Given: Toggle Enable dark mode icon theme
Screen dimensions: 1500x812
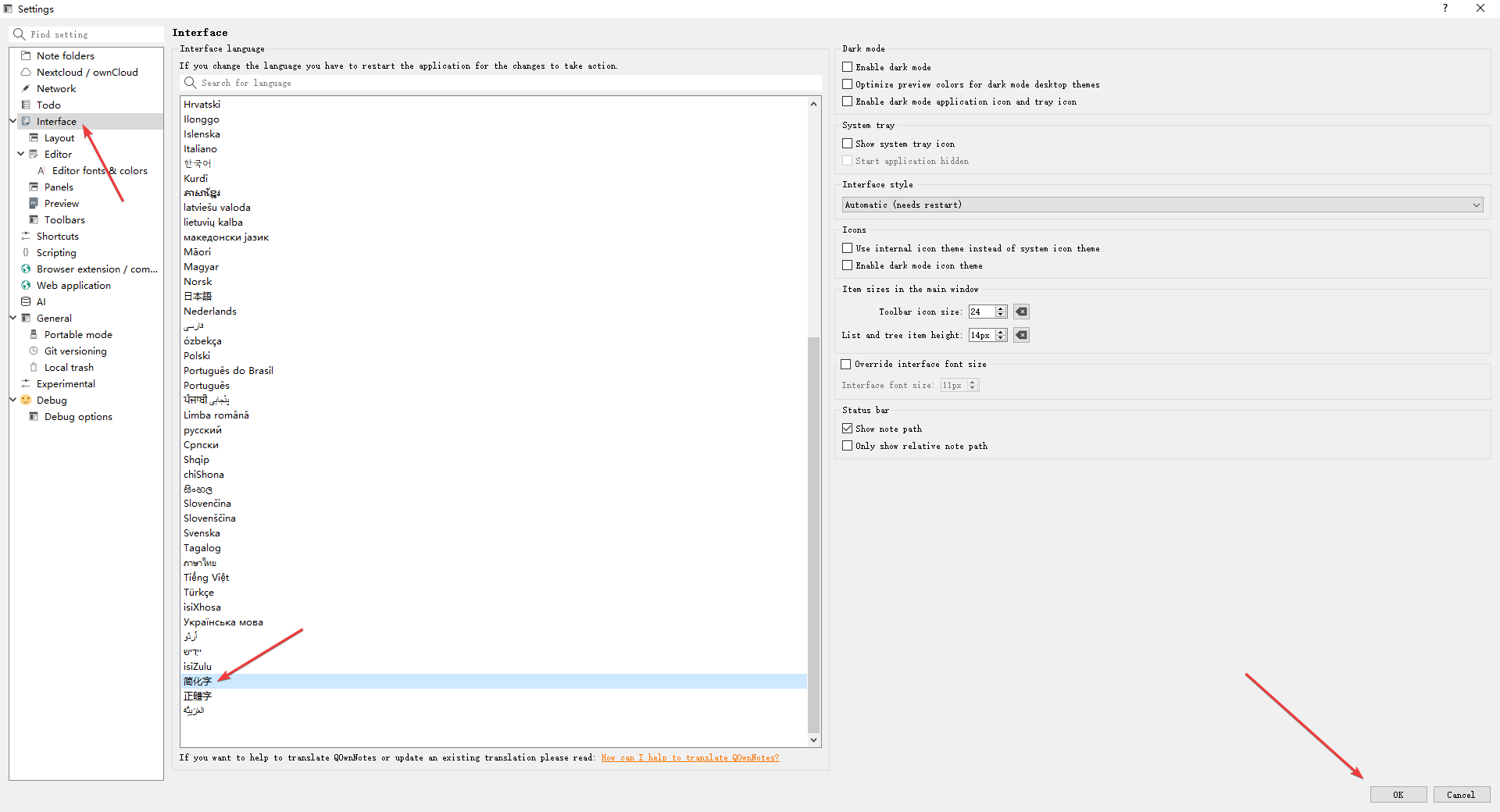Looking at the screenshot, I should 847,265.
